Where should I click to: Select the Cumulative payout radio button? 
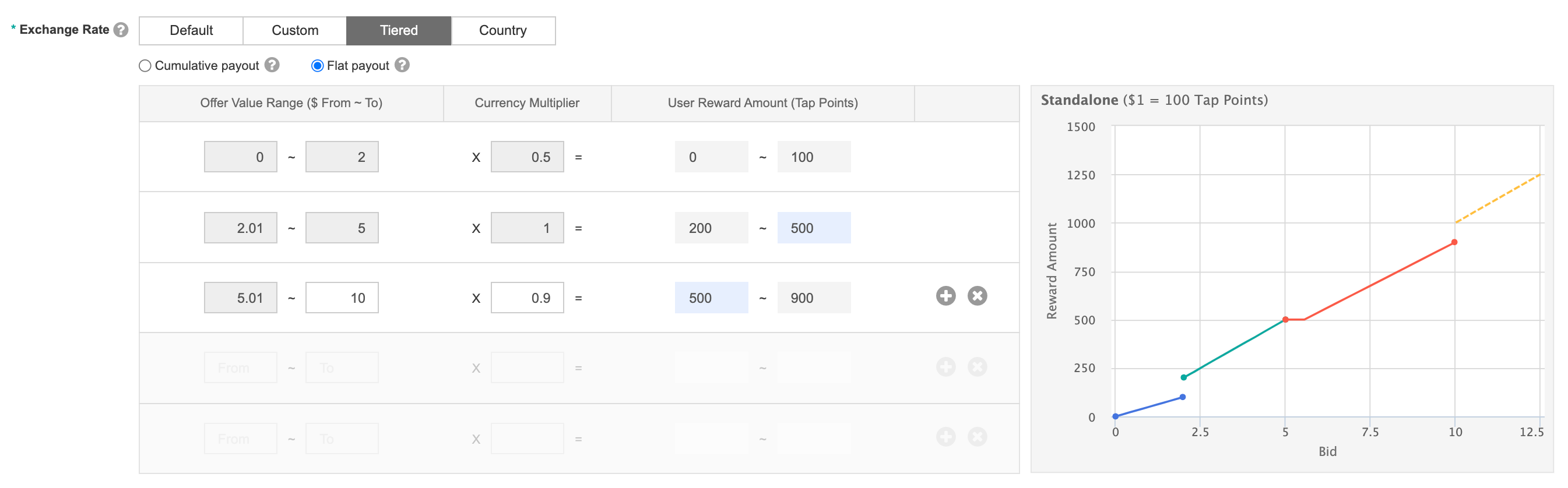point(145,66)
